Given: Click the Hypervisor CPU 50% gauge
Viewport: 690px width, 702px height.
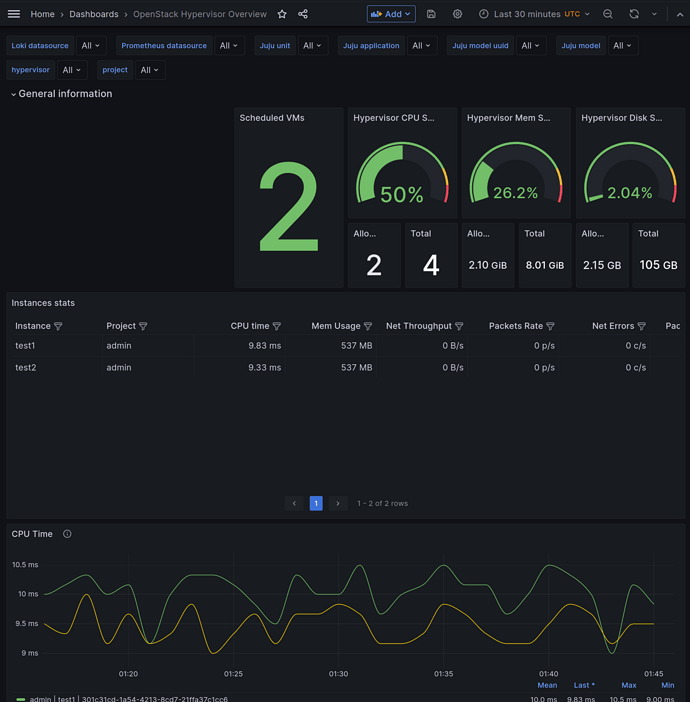Looking at the screenshot, I should tap(402, 173).
